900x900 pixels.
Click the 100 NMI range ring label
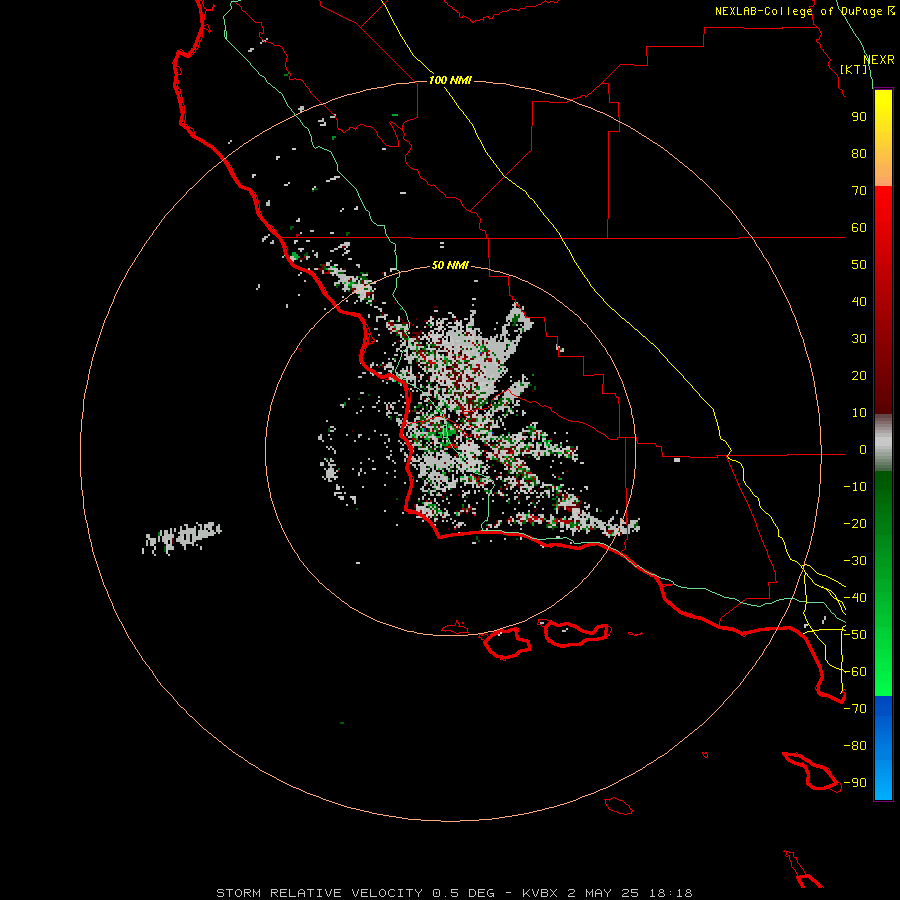(x=450, y=80)
